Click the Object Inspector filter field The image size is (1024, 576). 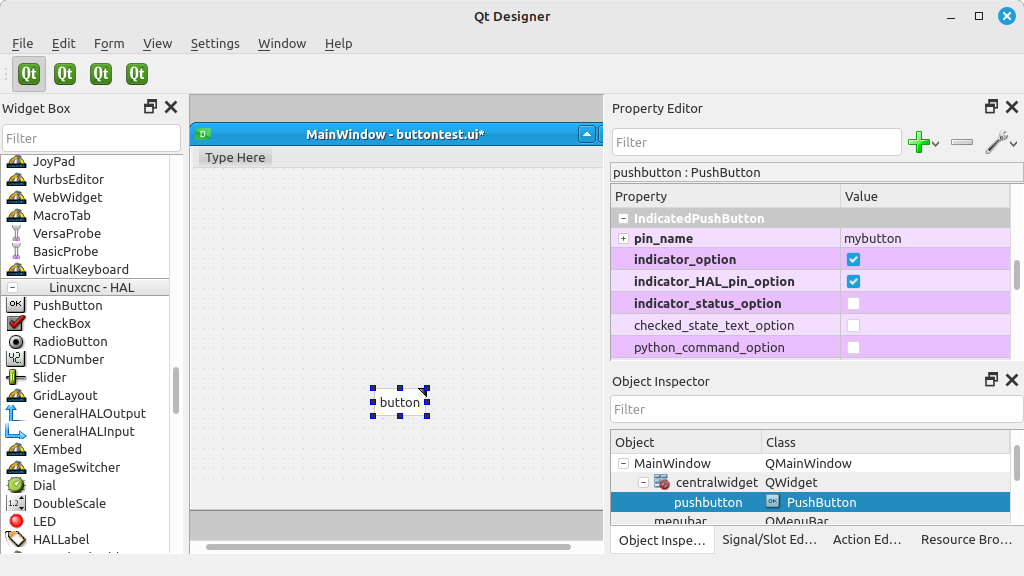[816, 409]
